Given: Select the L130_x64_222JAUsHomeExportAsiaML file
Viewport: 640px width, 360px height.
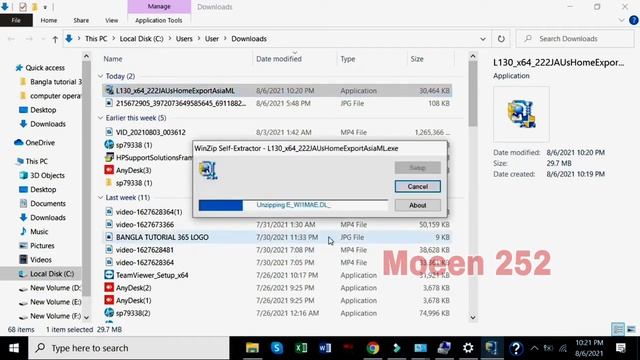Looking at the screenshot, I should pyautogui.click(x=277, y=91).
